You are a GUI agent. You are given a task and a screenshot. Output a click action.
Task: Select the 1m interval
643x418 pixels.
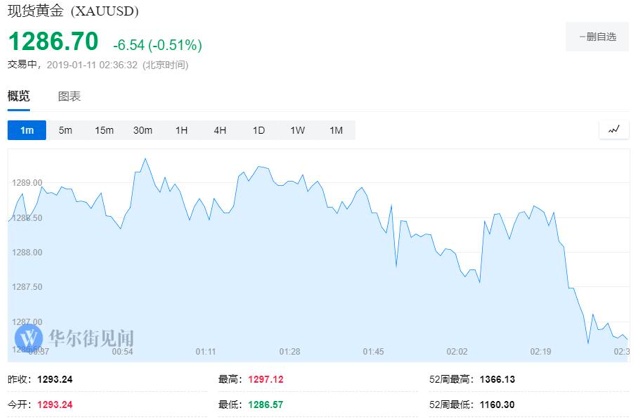(27, 131)
